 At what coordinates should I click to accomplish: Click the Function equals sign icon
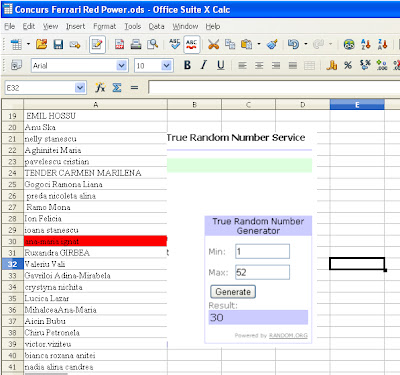134,88
